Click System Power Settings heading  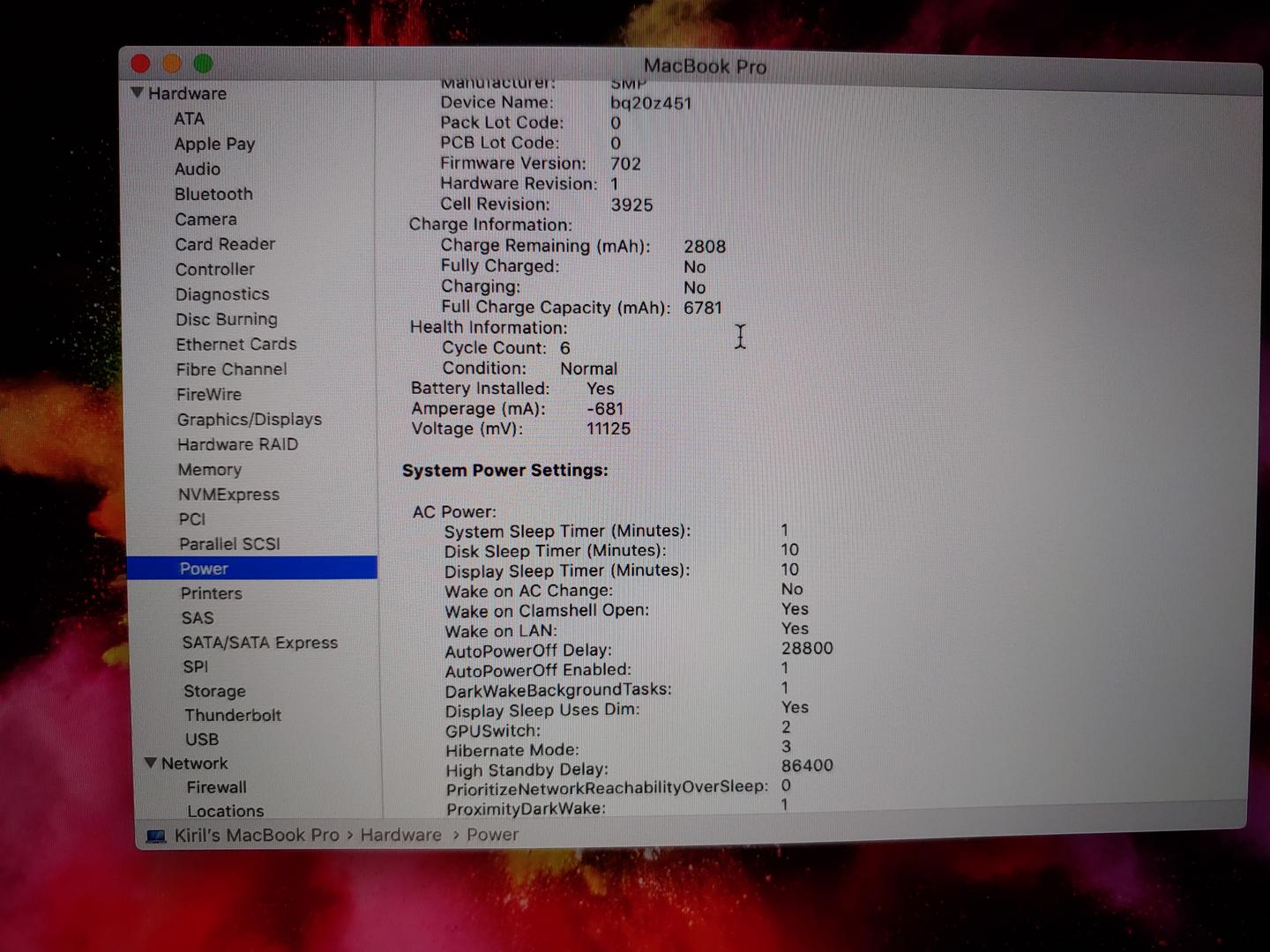coord(505,470)
